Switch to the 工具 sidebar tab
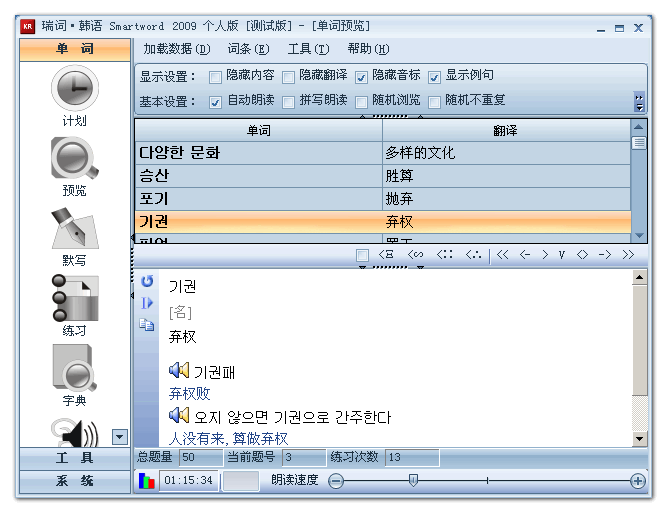The width and height of the screenshot is (667, 513). click(x=75, y=458)
